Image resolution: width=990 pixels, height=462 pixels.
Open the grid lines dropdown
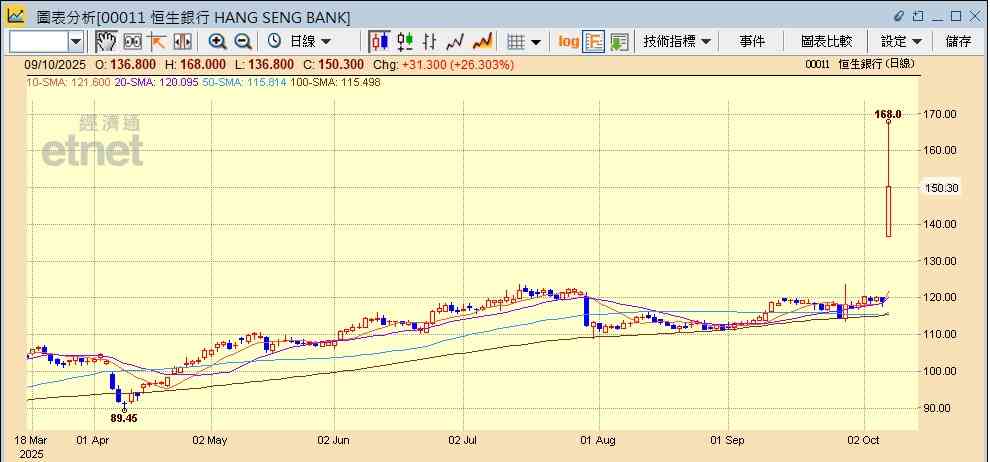[x=523, y=41]
